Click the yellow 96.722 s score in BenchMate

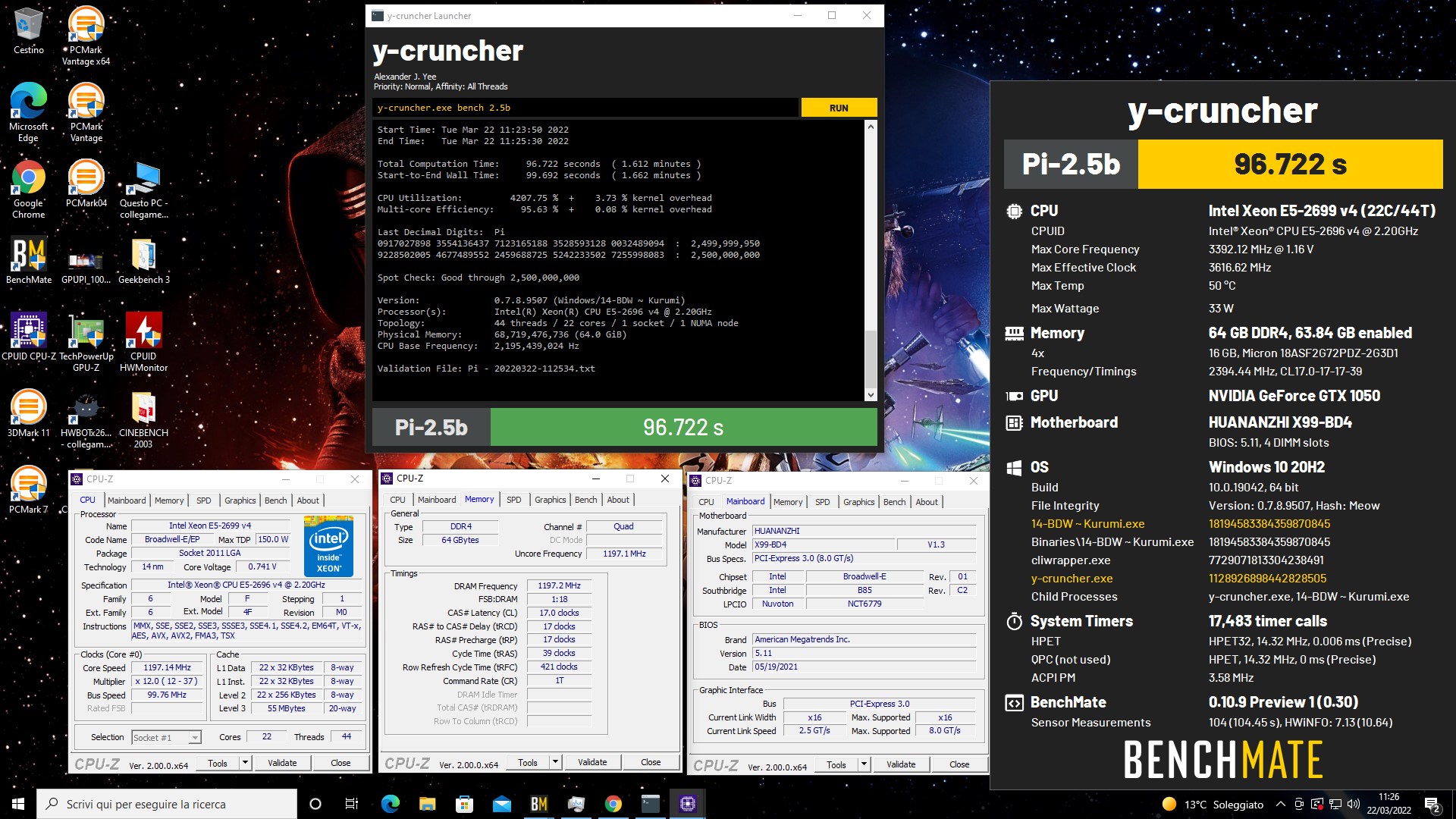pos(1290,164)
